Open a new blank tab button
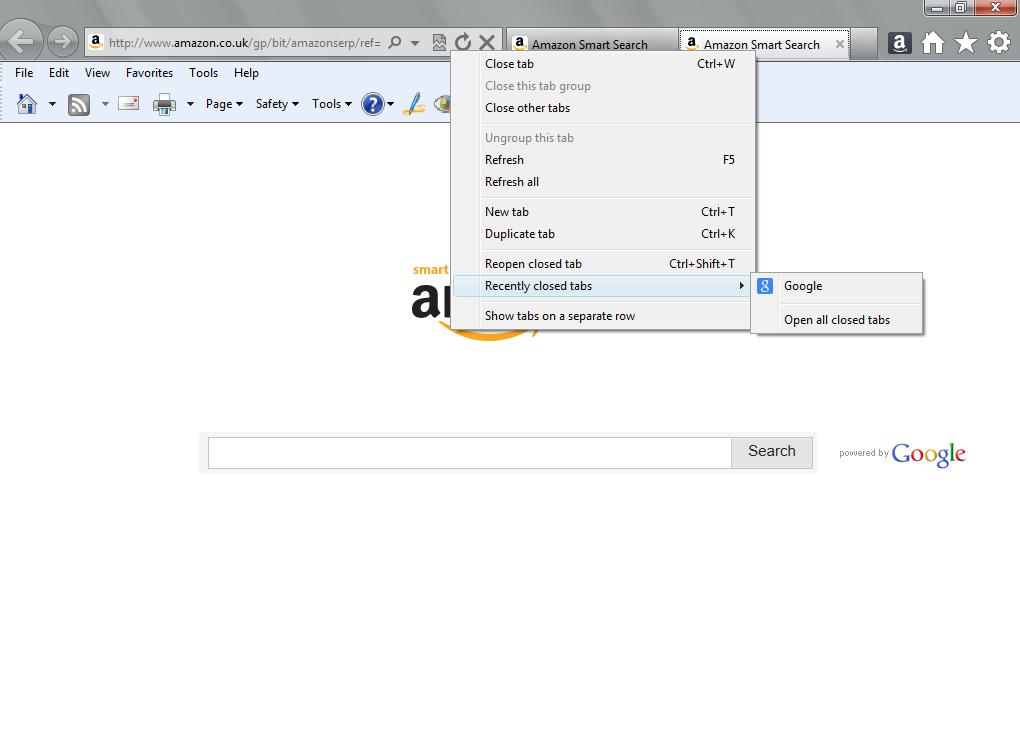Viewport: 1020px width, 731px height. (x=863, y=44)
